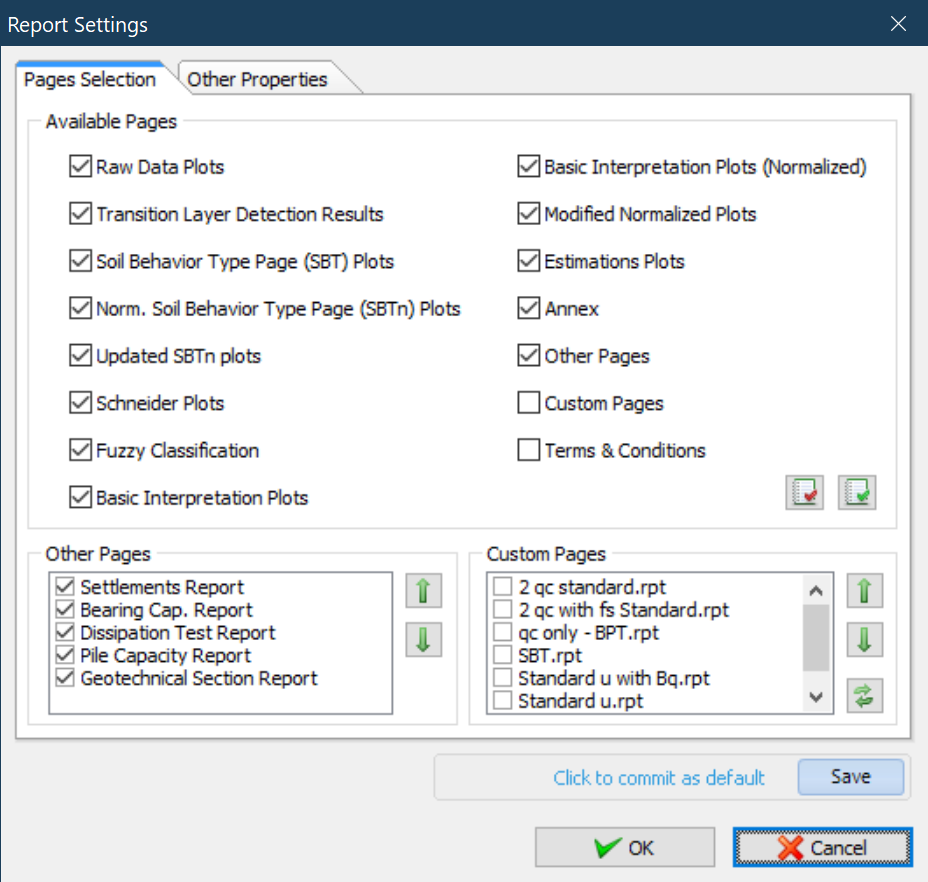Toggle Fuzzy Classification checkbox
Viewport: 928px width, 882px height.
click(x=81, y=451)
